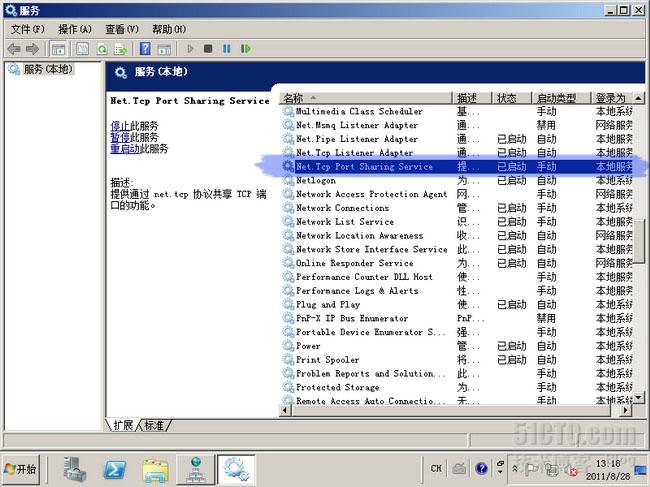Sort by the 状态 column header
650x487 pixels.
(x=511, y=98)
